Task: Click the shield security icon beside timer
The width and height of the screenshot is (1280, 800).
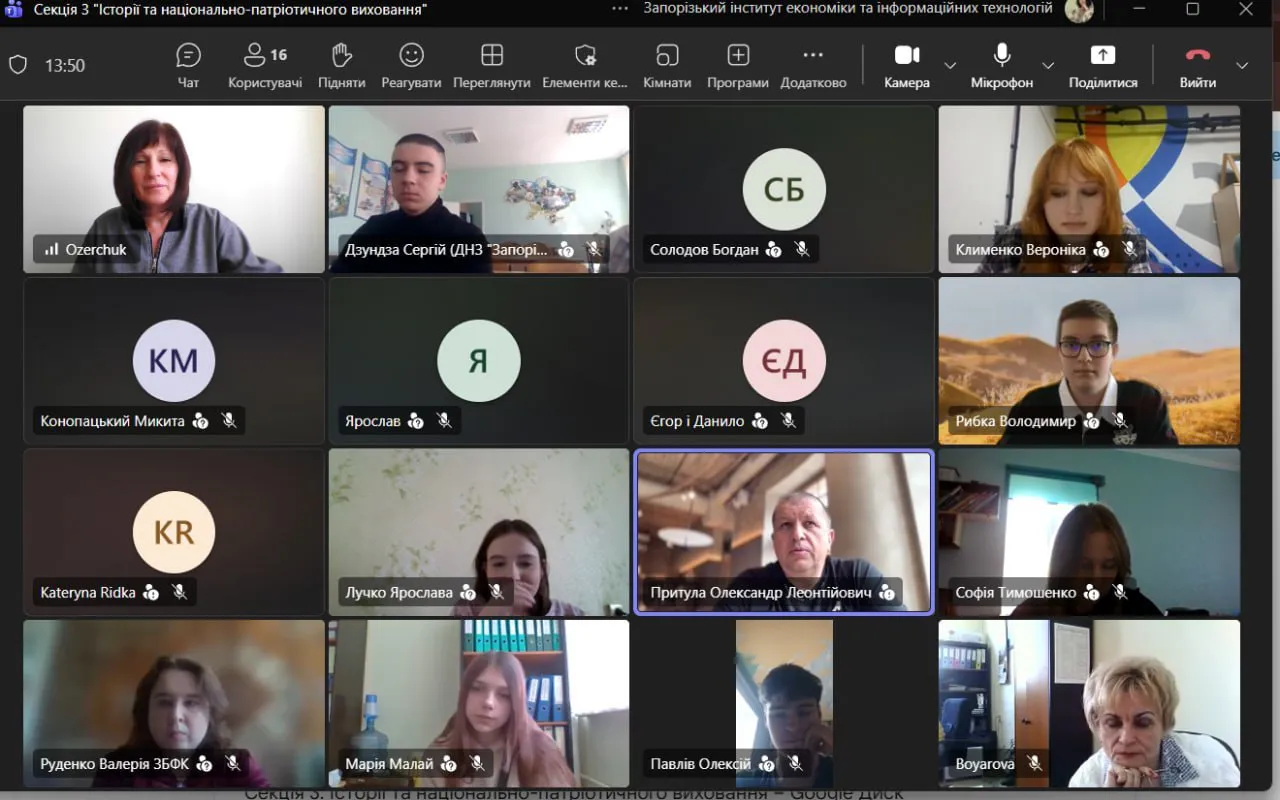Action: (x=18, y=65)
